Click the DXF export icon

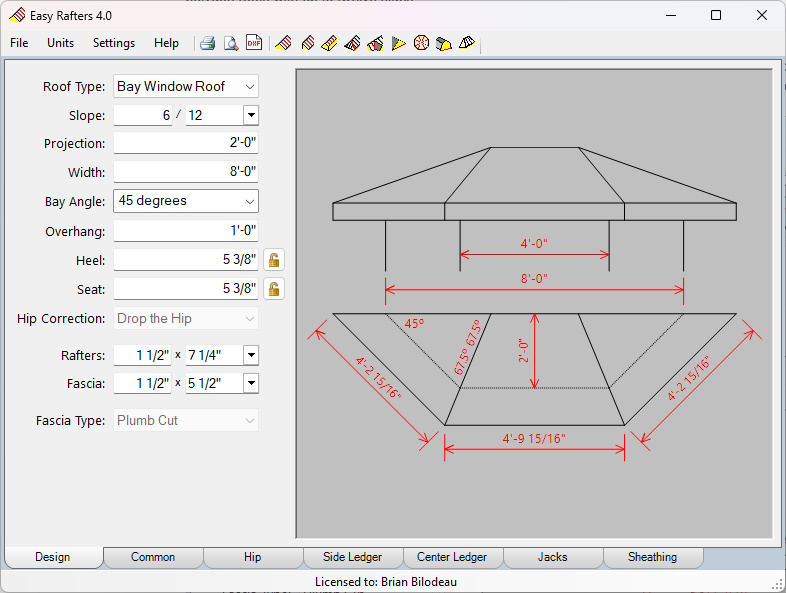(x=254, y=43)
